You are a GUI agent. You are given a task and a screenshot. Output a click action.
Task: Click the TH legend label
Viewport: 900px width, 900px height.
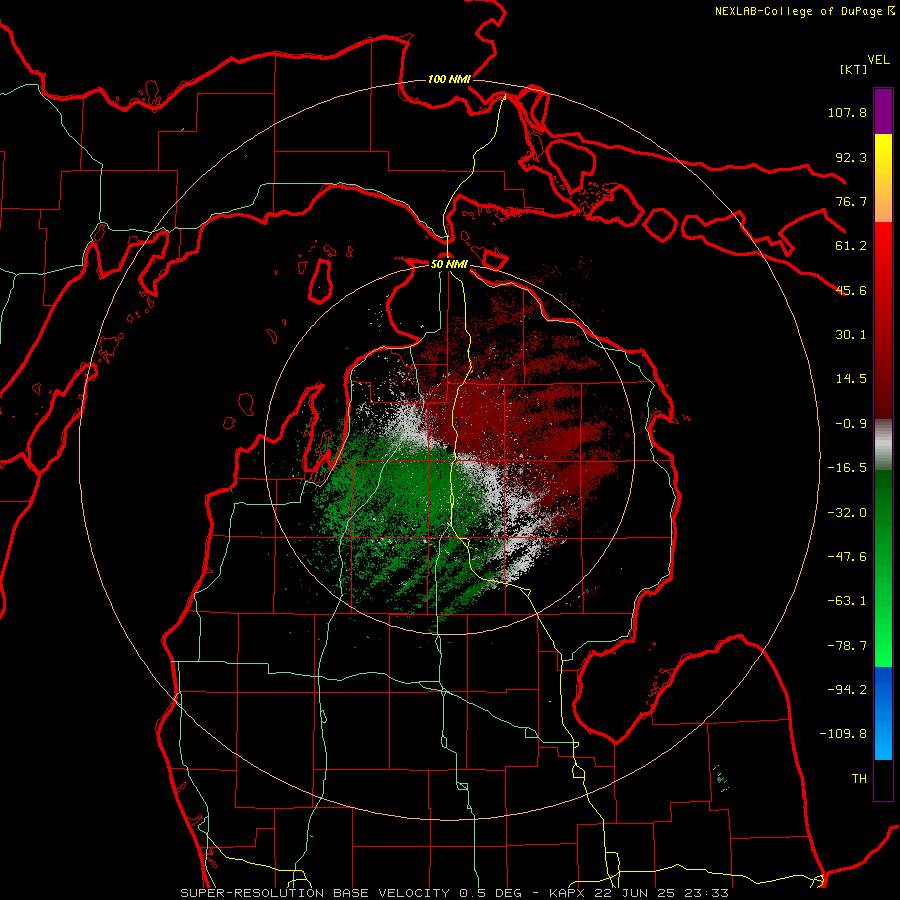point(859,779)
